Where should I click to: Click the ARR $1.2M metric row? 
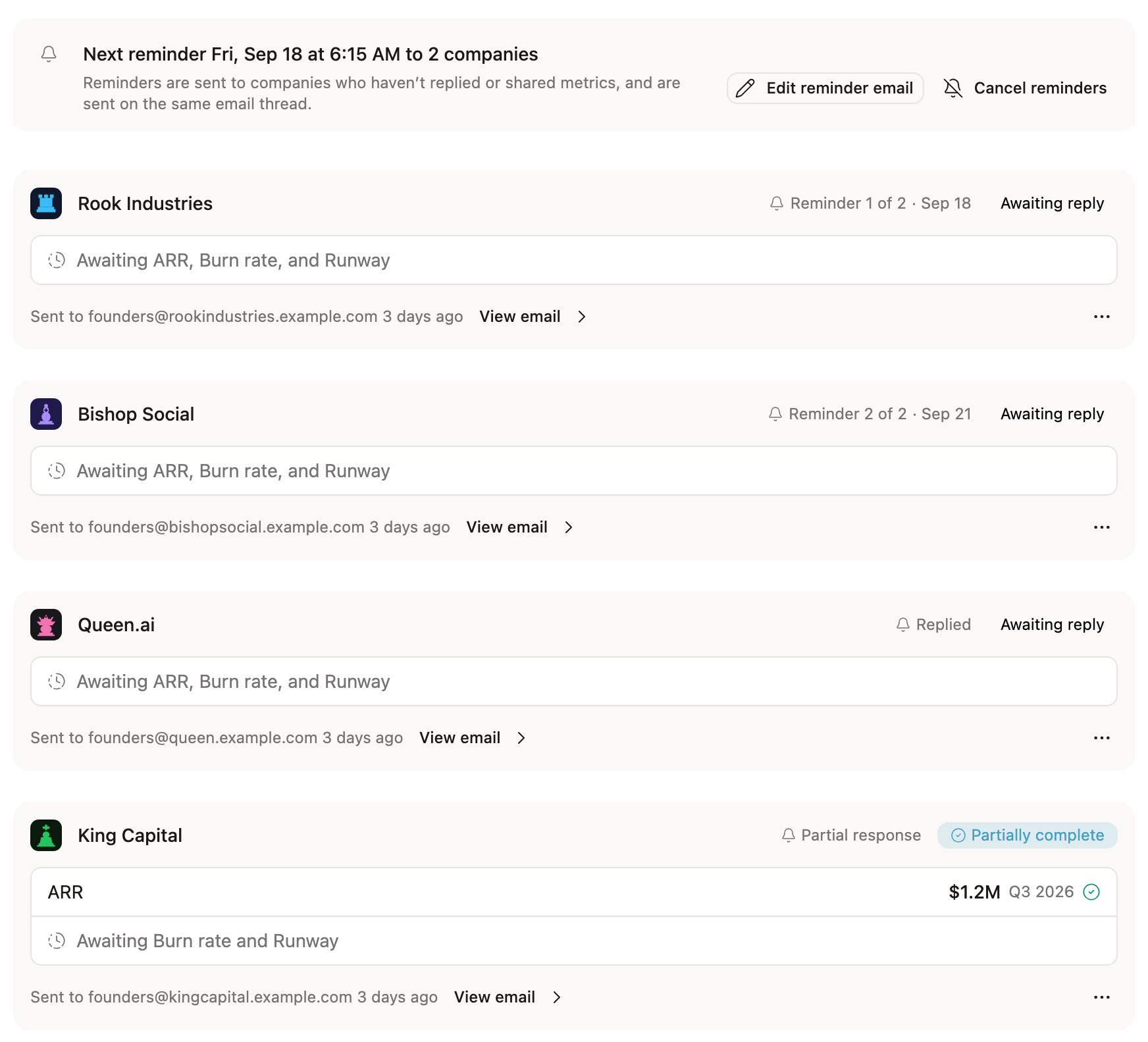click(574, 892)
